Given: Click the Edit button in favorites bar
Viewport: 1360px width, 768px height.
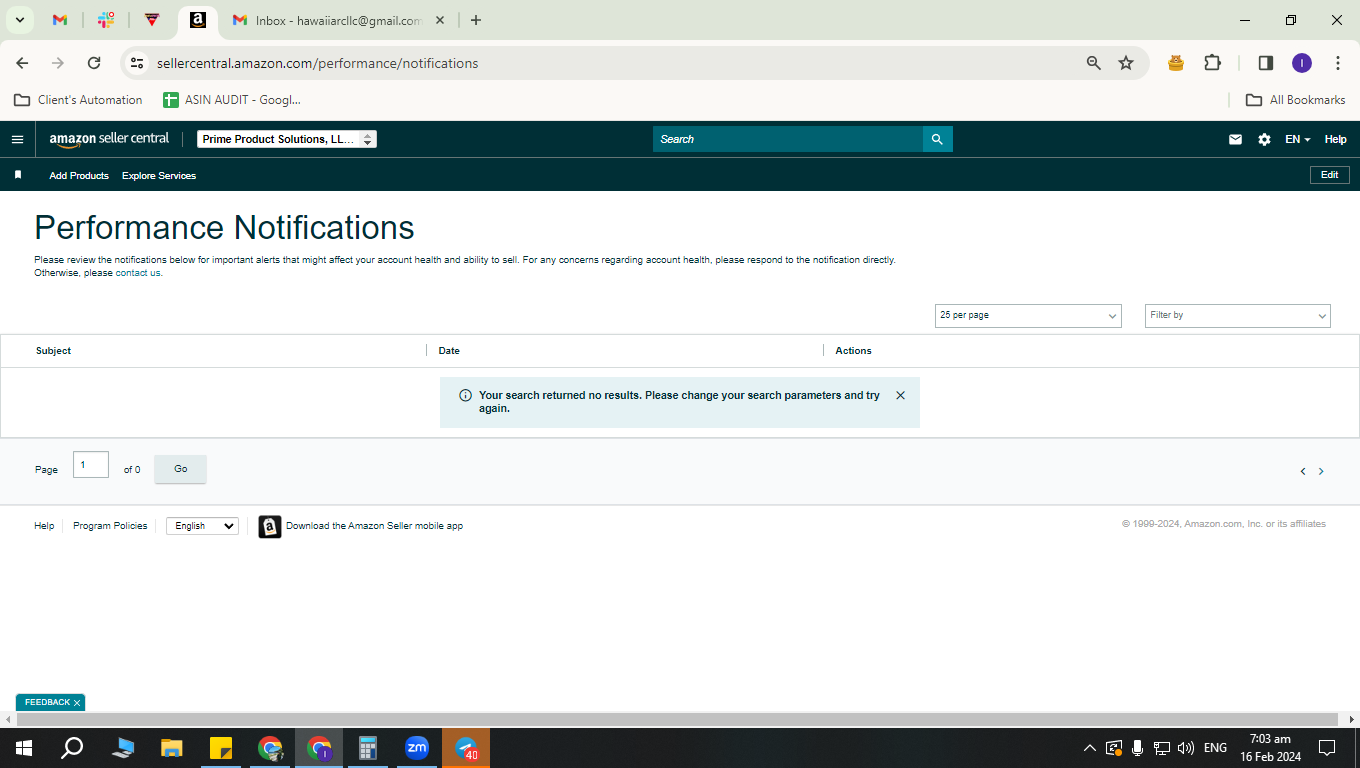Looking at the screenshot, I should click(x=1330, y=175).
